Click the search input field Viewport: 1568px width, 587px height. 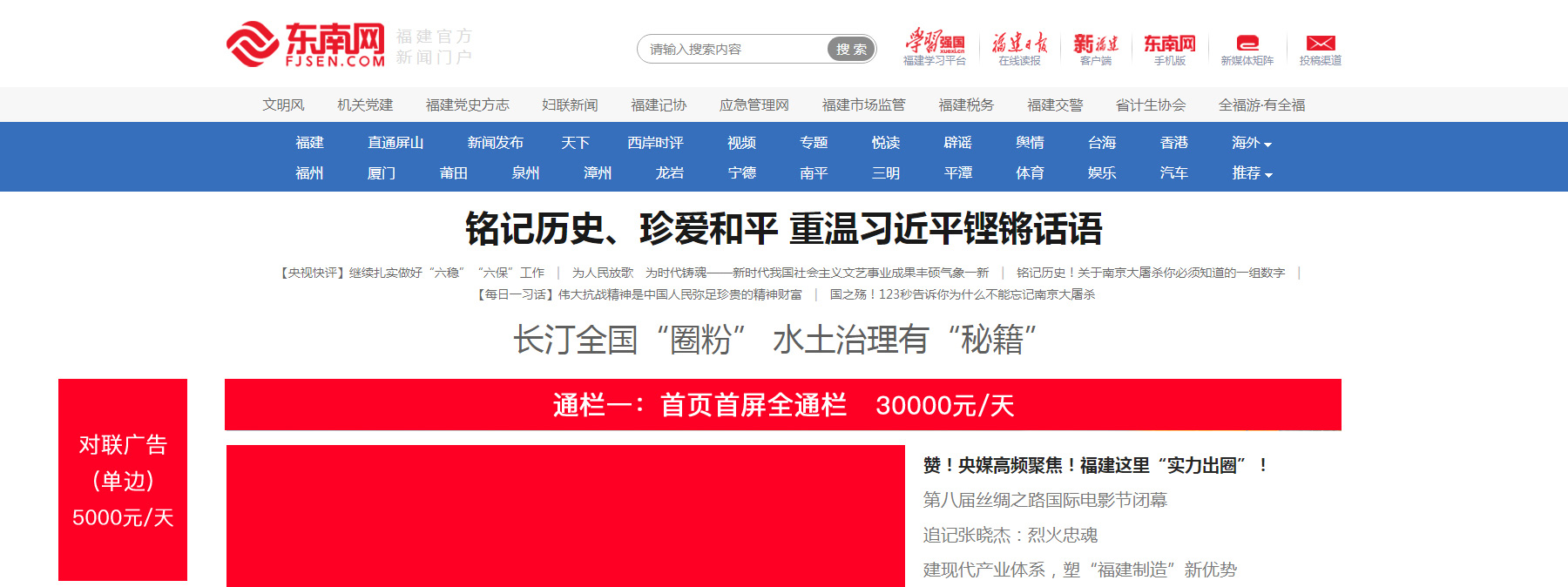[x=732, y=49]
